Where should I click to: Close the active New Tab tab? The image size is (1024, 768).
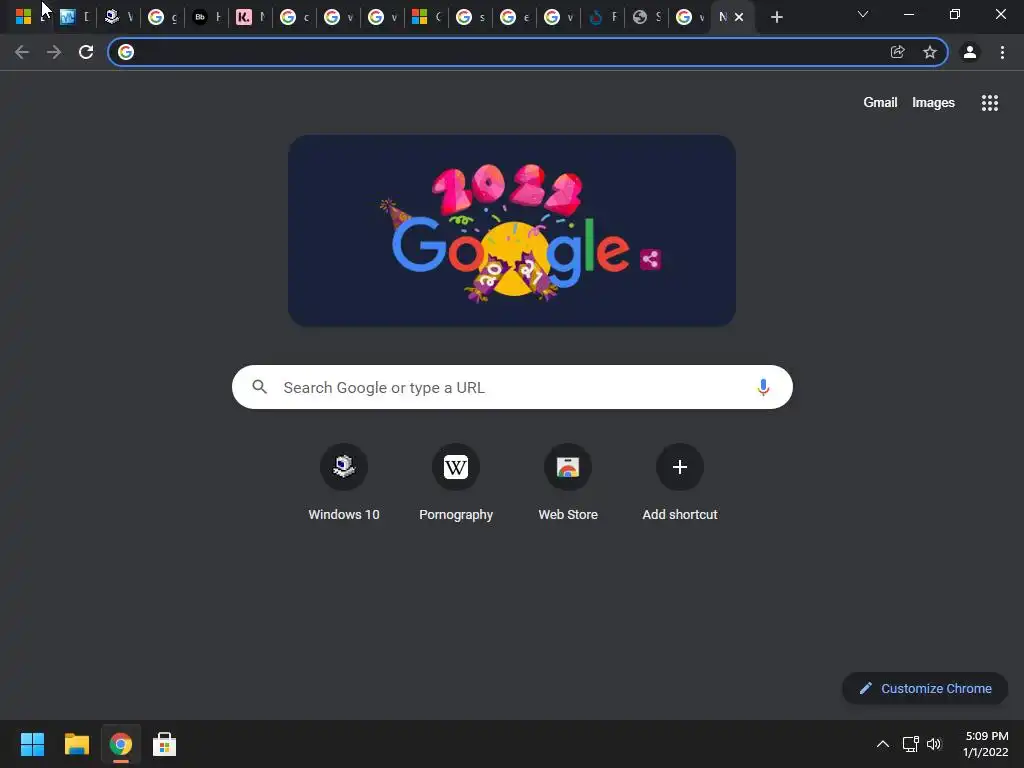coord(739,17)
